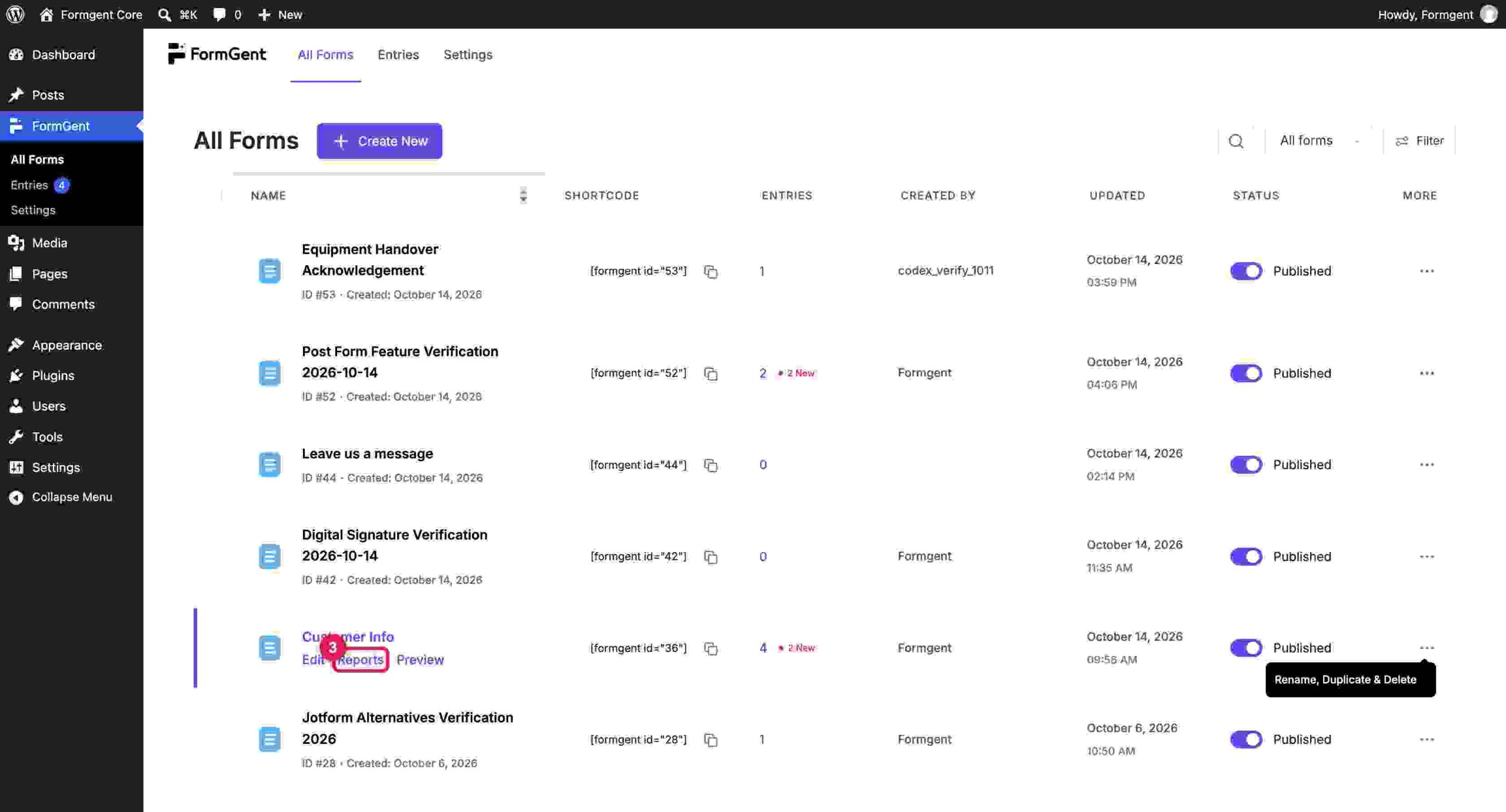The image size is (1506, 812).
Task: Toggle Jotform Alternatives Verification published switch
Action: click(1246, 739)
